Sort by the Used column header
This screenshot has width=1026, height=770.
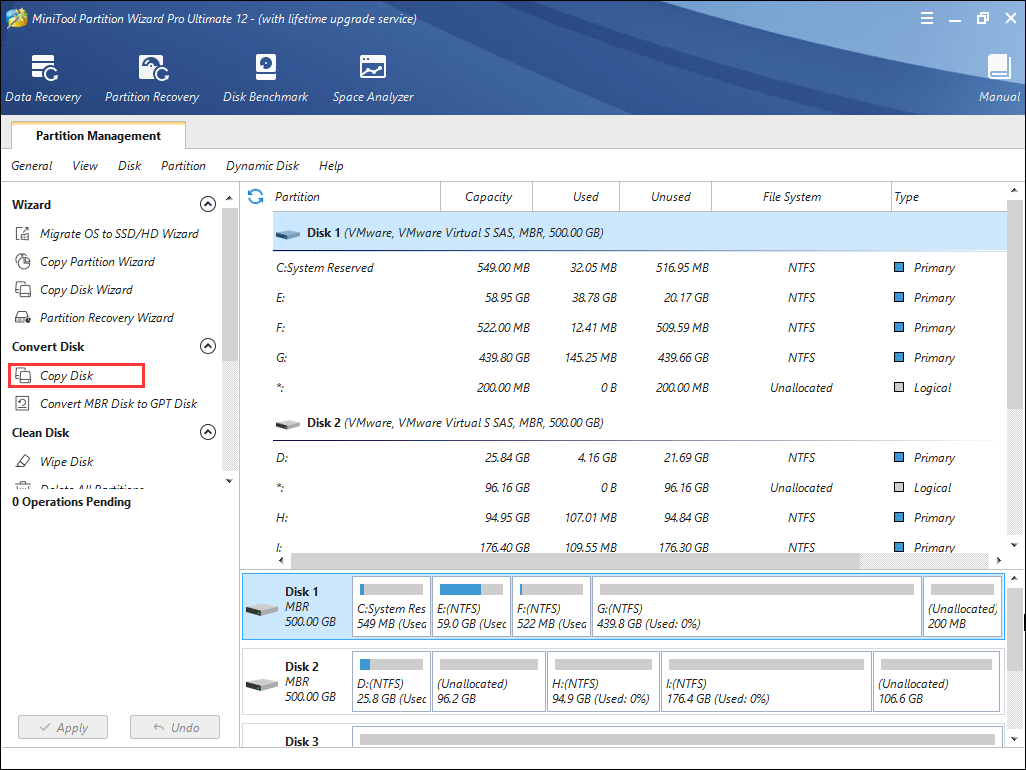[x=576, y=196]
